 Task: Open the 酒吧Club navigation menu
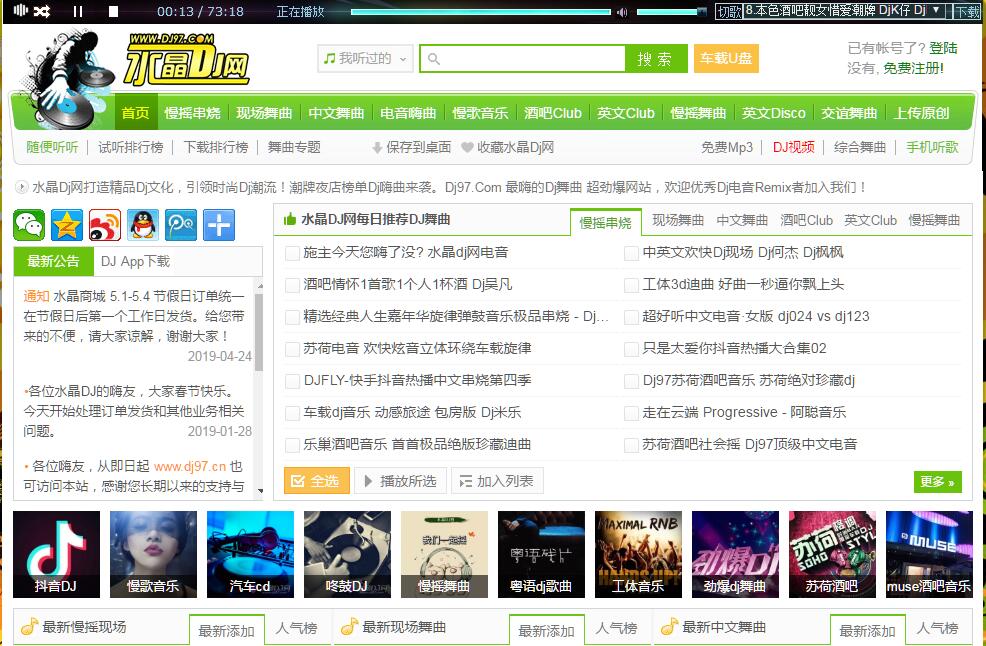tap(553, 113)
